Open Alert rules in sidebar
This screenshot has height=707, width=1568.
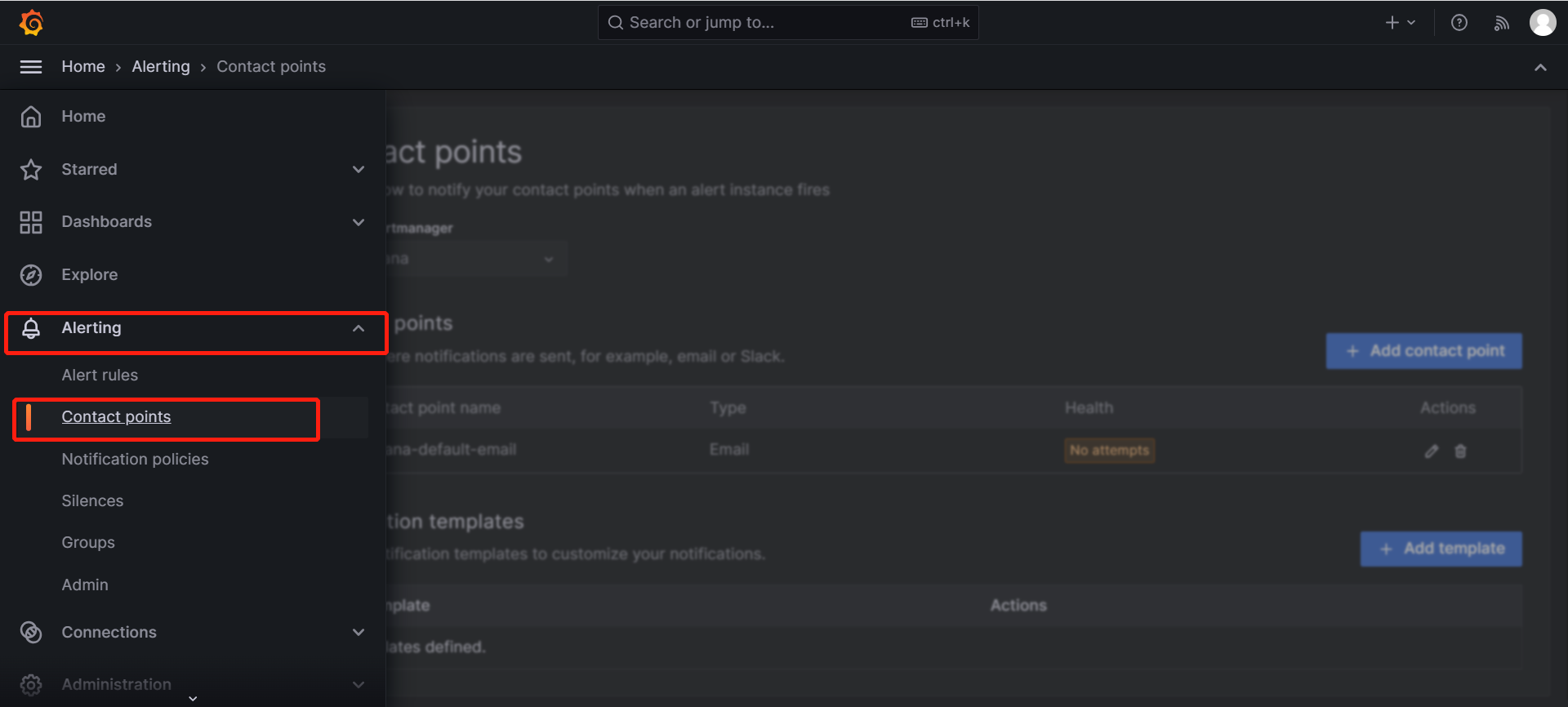100,376
